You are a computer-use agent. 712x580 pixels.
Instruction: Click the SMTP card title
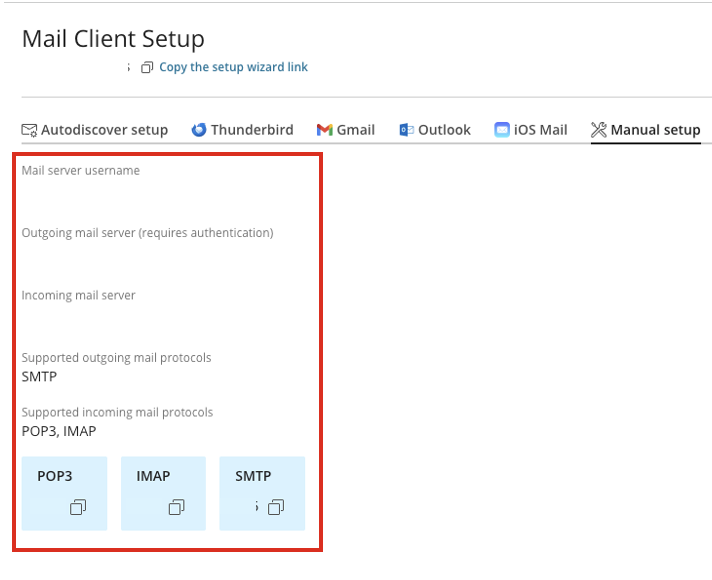pyautogui.click(x=253, y=477)
